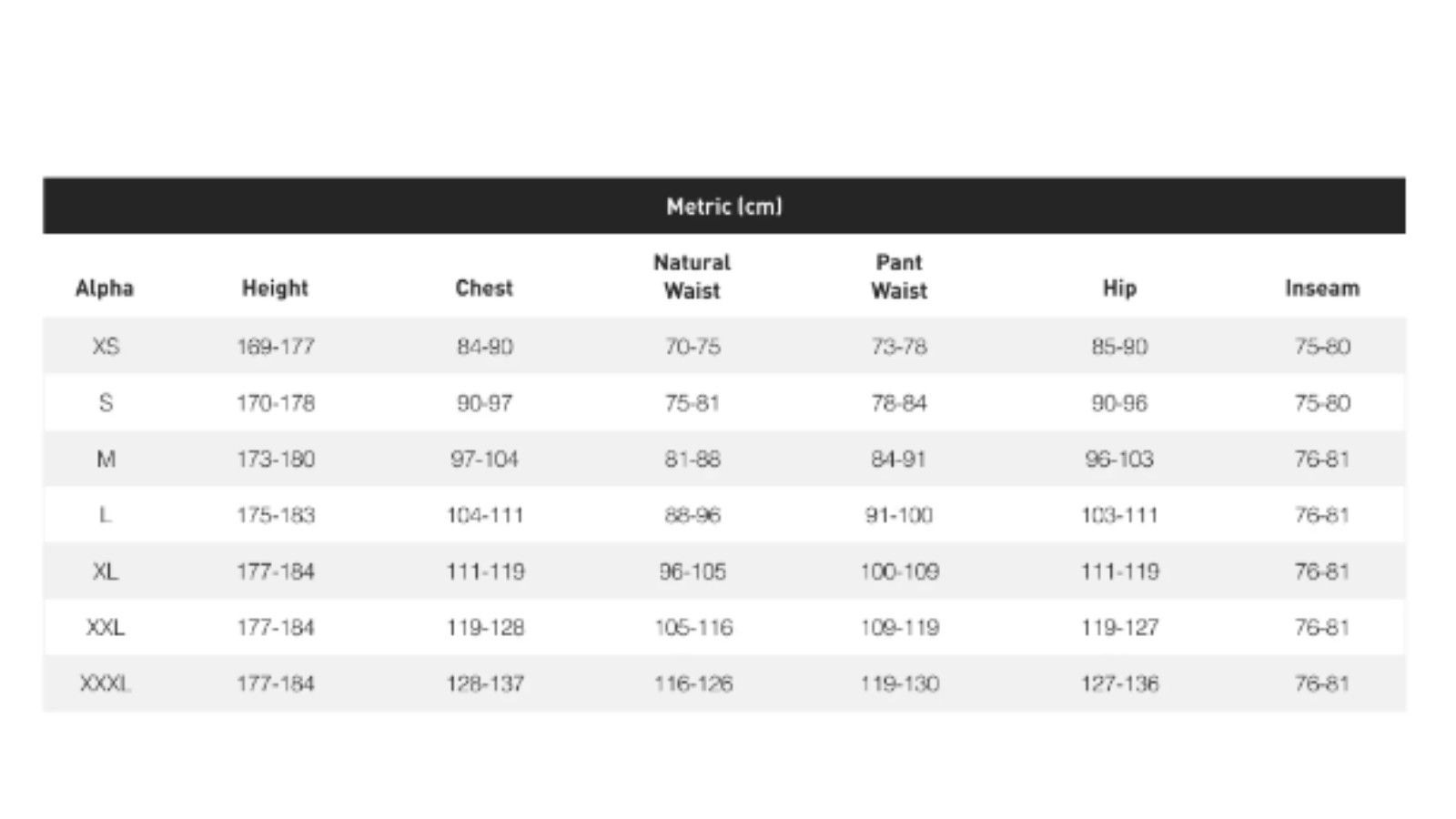Select the 175-183 height value

click(x=276, y=516)
